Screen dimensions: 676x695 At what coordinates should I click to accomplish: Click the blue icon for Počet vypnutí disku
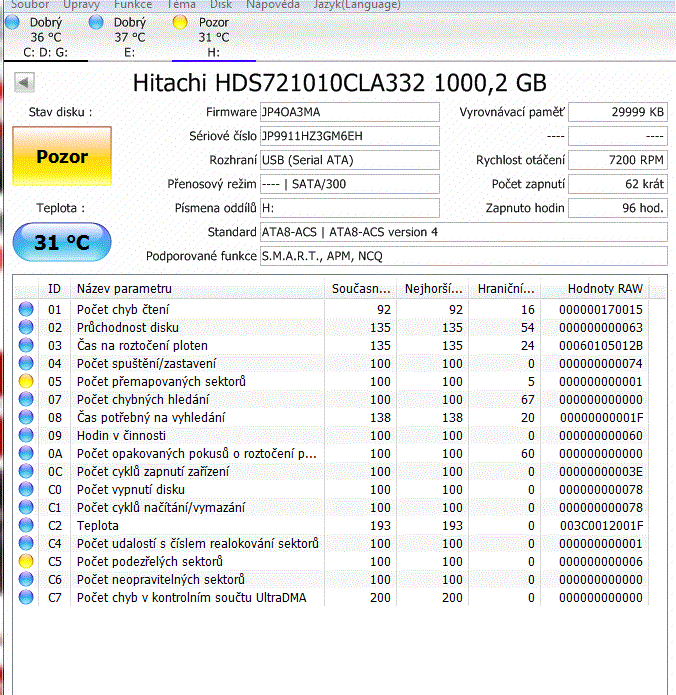(x=26, y=489)
